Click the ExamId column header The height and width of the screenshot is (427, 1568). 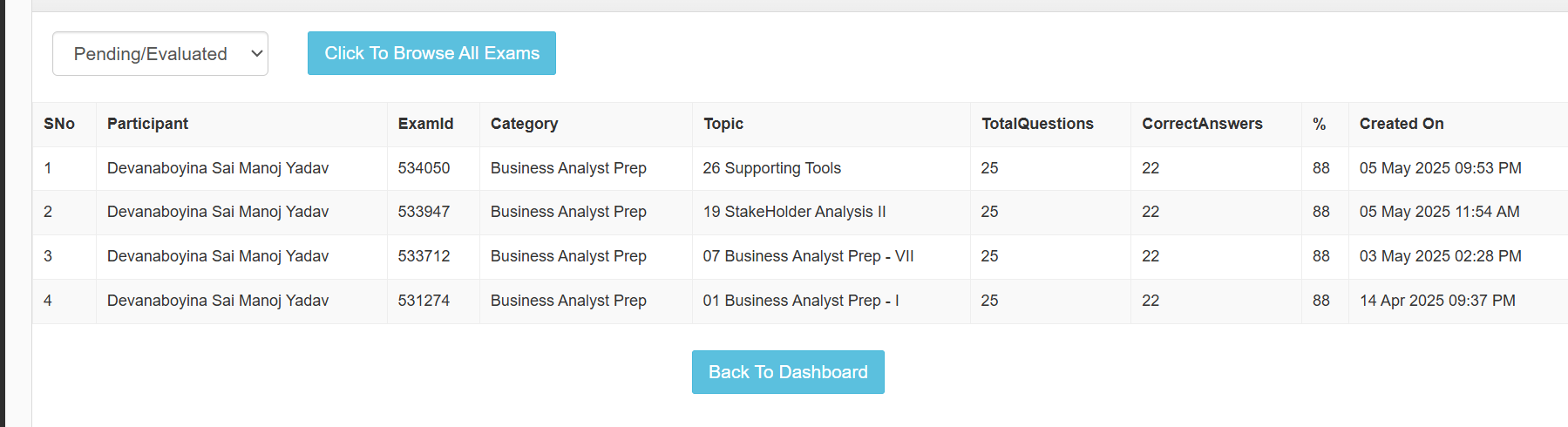coord(425,124)
